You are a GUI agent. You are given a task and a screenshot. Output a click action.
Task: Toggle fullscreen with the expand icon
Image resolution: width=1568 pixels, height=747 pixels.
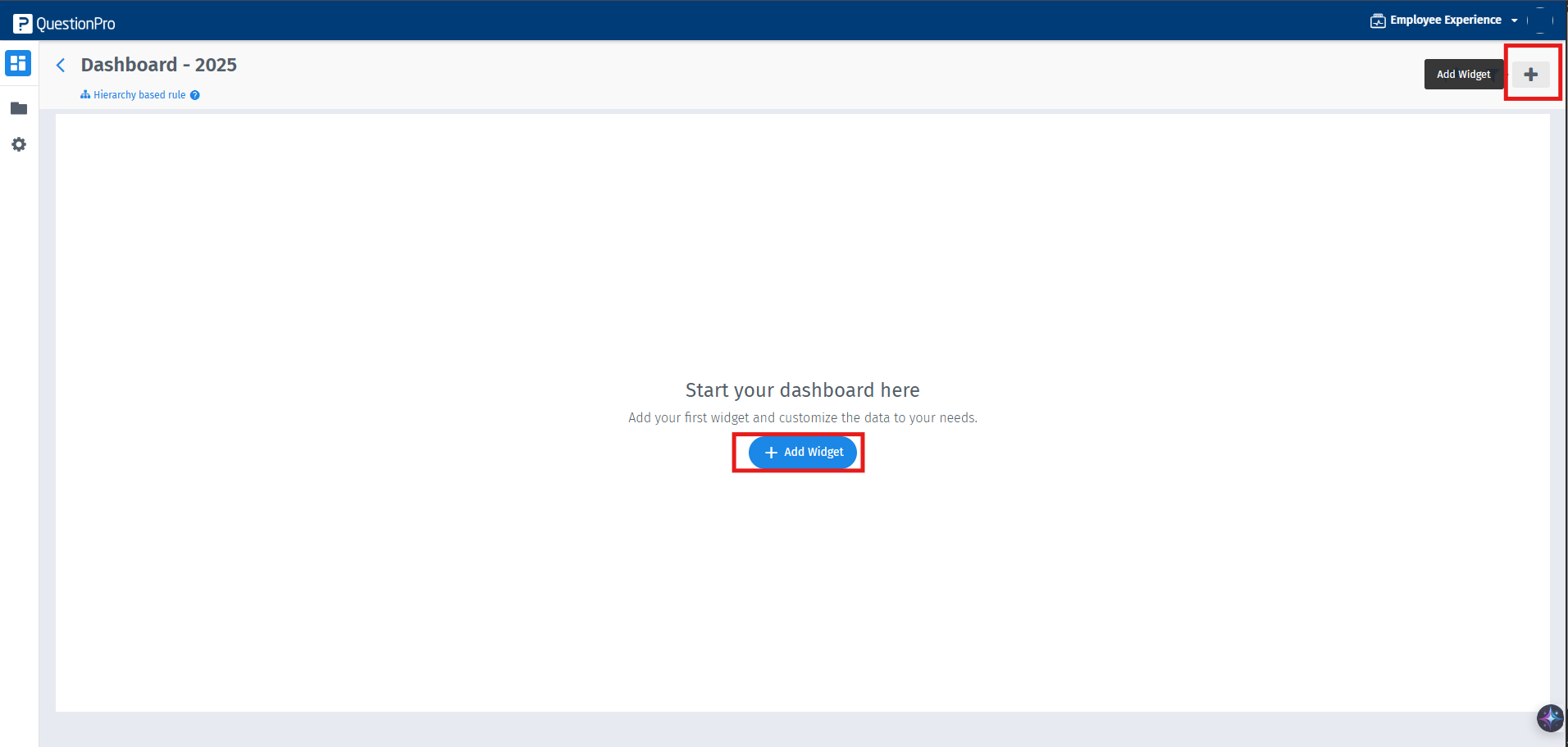pos(1540,20)
